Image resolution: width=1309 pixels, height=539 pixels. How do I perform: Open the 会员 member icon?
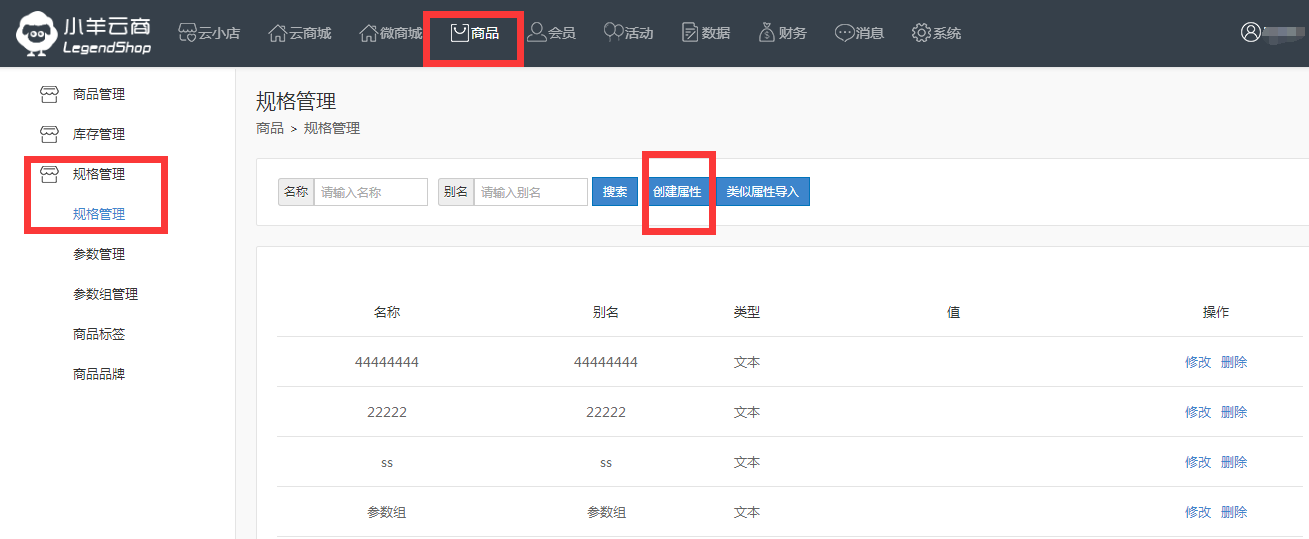coord(537,33)
